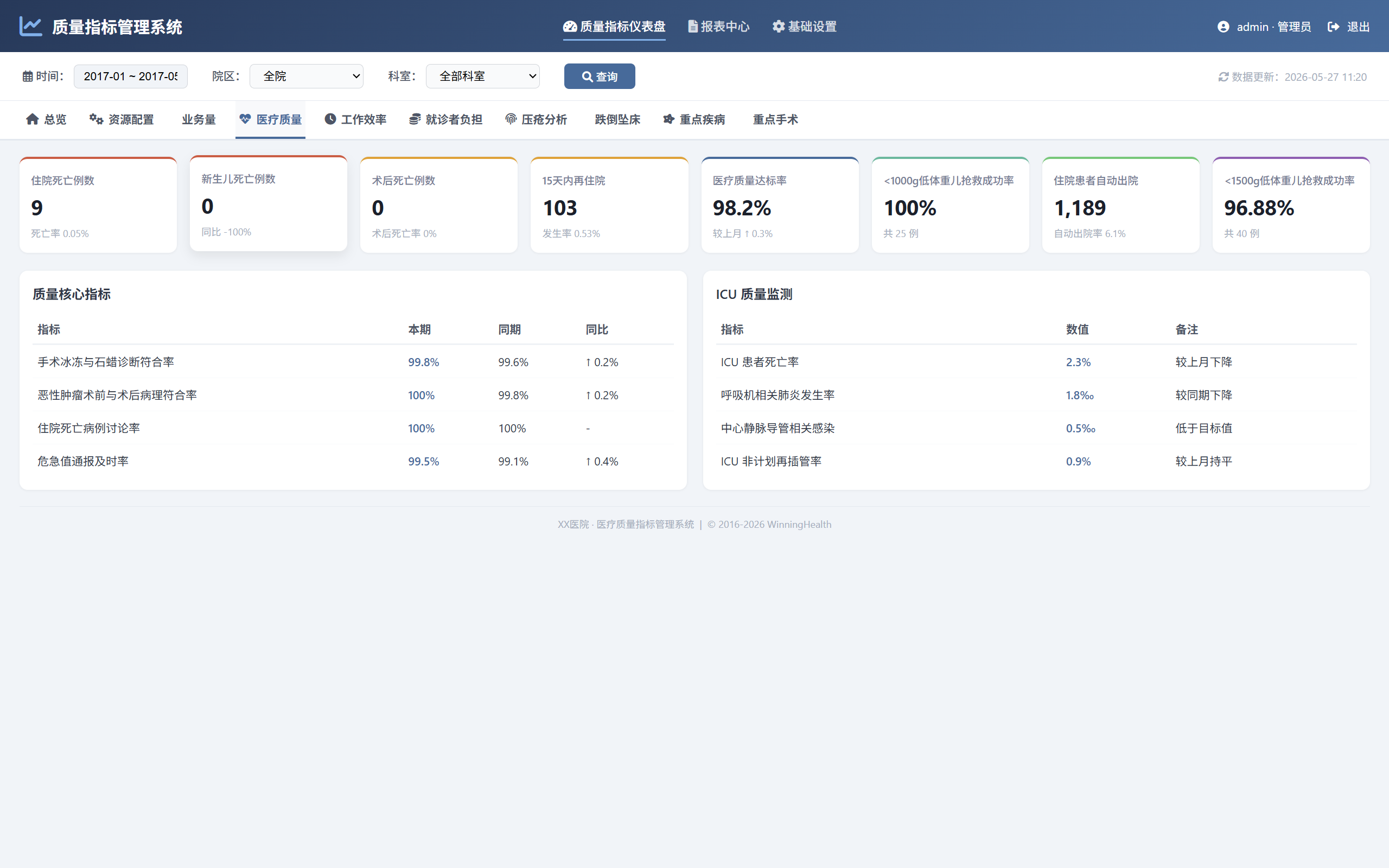1389x868 pixels.
Task: Click the coins icon on 就诊者负担 tab
Action: (415, 119)
